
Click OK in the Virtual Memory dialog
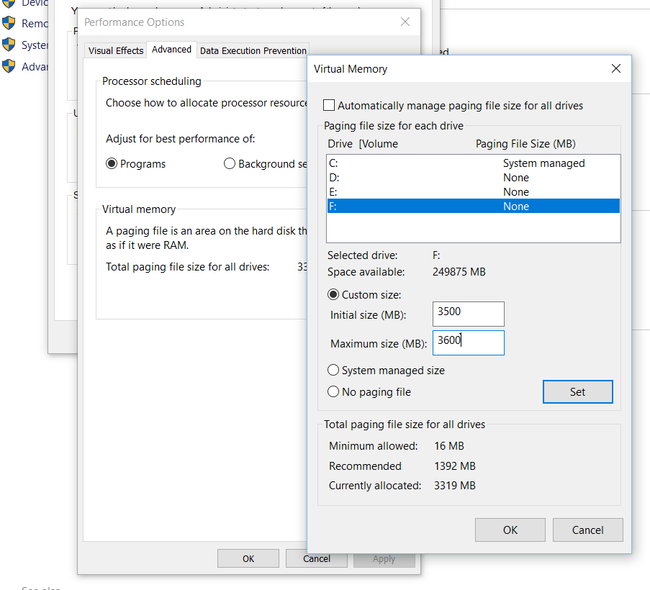tap(510, 530)
